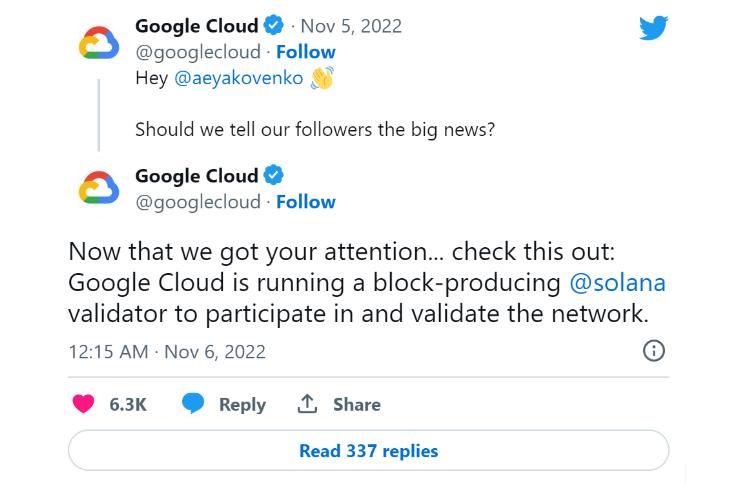Screen dimensions: 733x486
Task: Click the blue reply bubble icon
Action: 193,403
